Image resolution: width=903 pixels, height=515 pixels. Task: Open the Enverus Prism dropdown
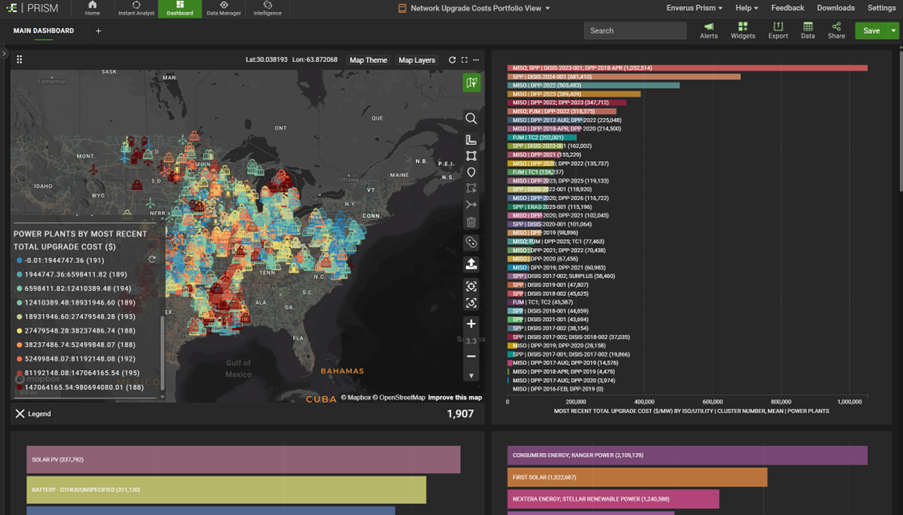point(694,8)
